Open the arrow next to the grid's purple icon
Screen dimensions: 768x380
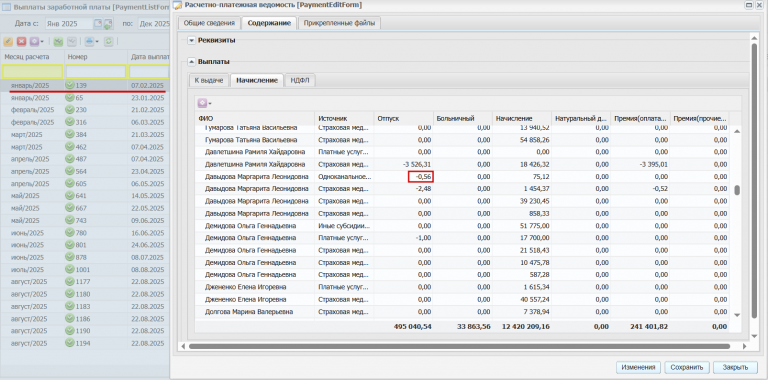pos(210,103)
